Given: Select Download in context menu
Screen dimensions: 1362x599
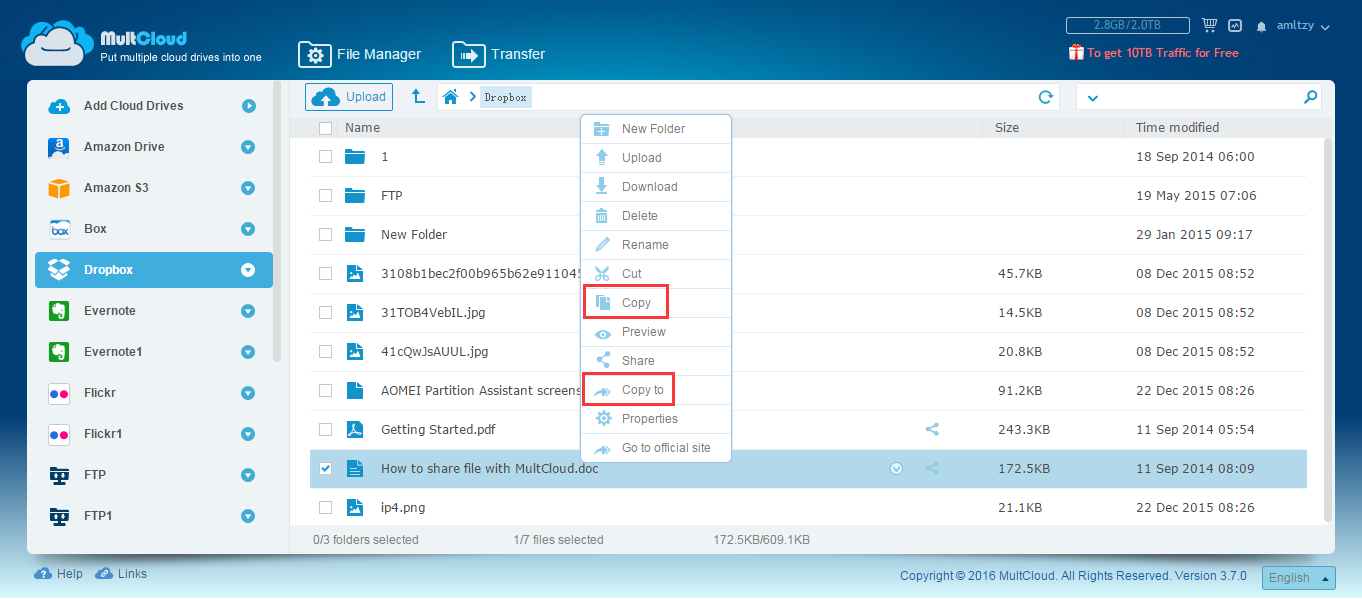Looking at the screenshot, I should pos(656,187).
